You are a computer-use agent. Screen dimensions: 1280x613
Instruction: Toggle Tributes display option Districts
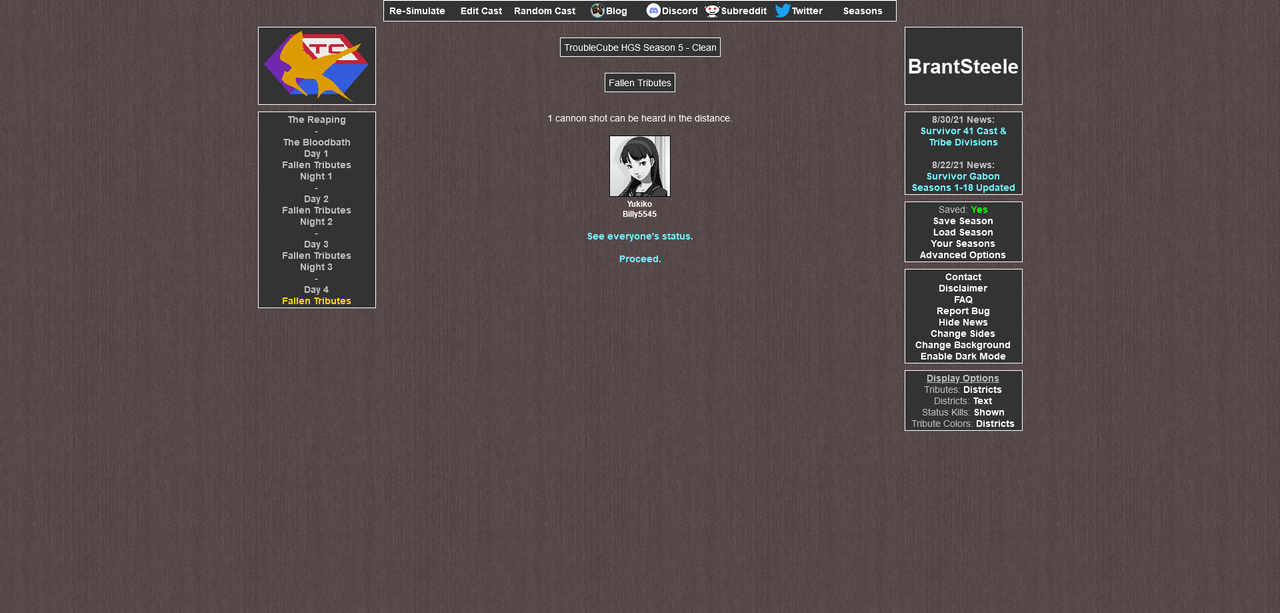coord(982,390)
